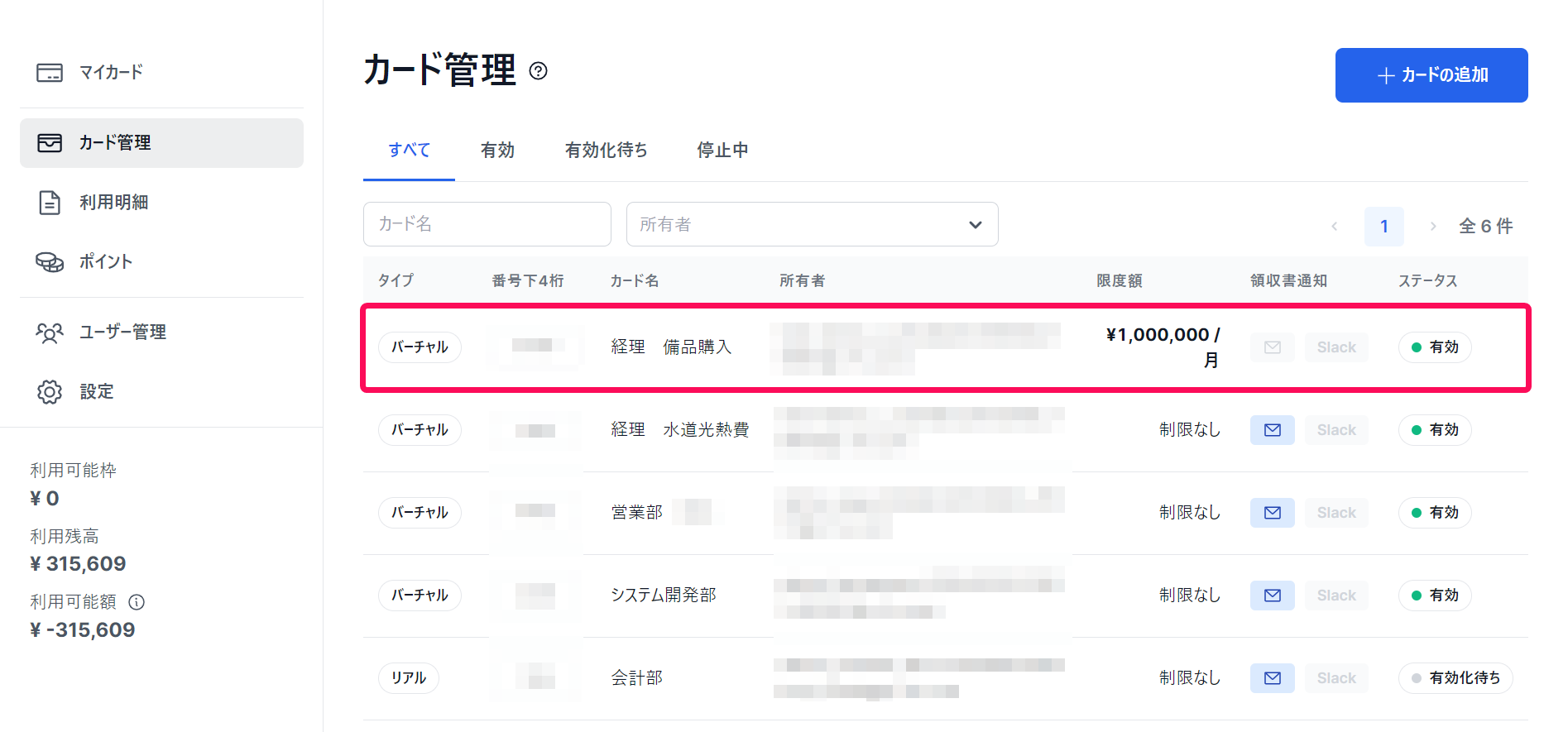Viewport: 1568px width, 732px height.
Task: Switch to 有効化待ち tab
Action: 606,150
